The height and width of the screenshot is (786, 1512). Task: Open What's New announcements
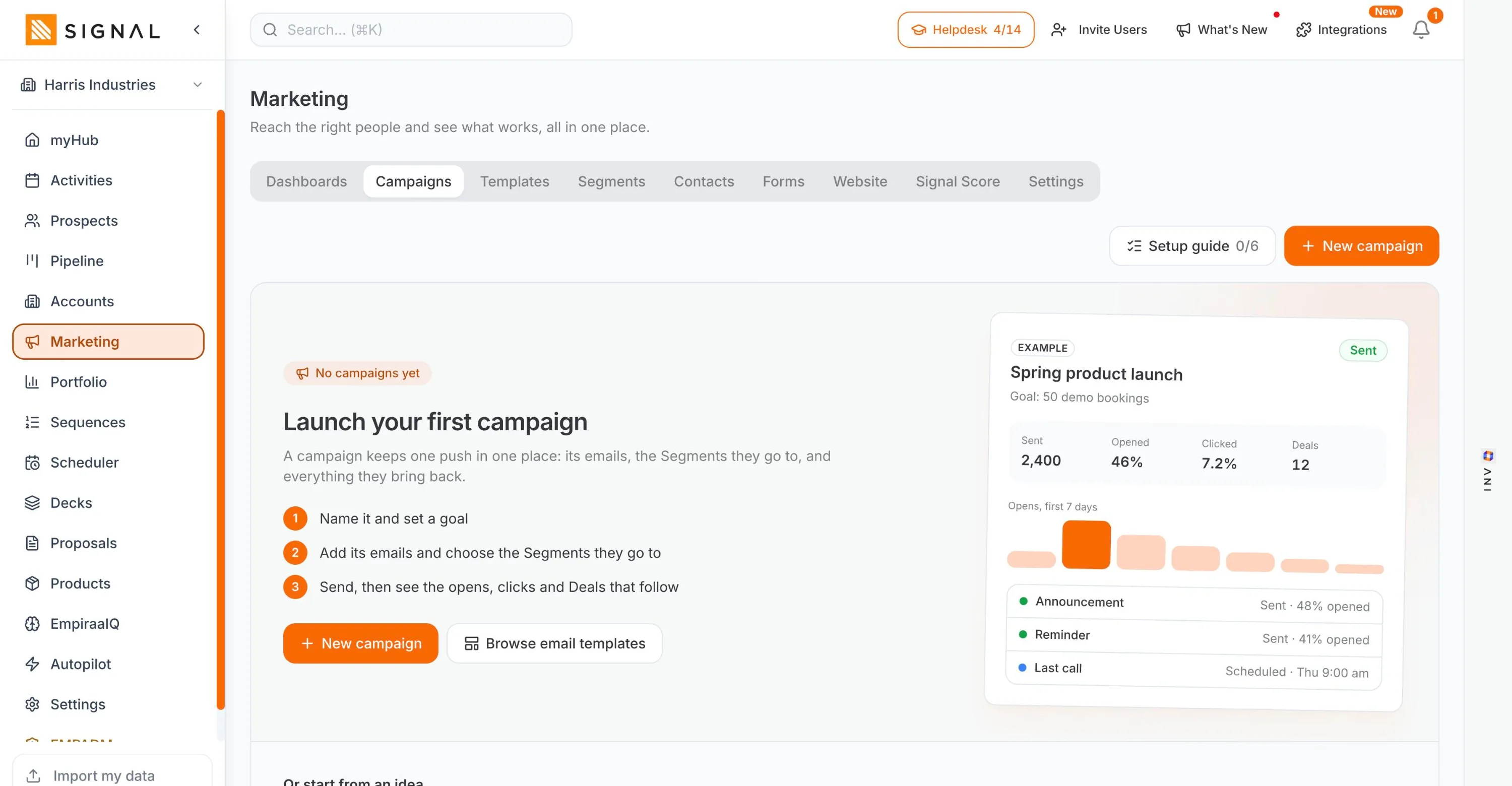coord(1222,30)
